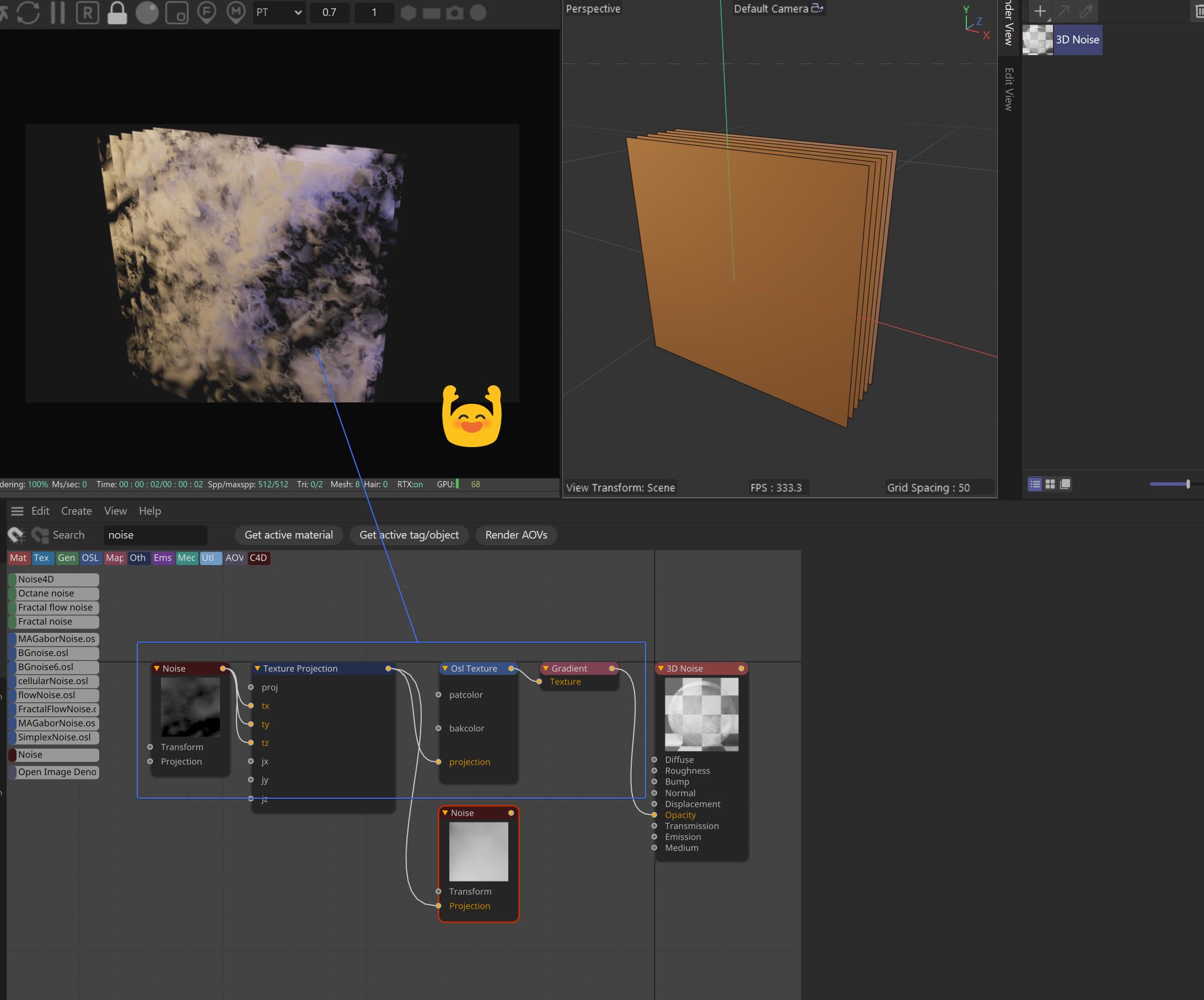The image size is (1204, 1000).
Task: Collapse the Texture Projection node triangle
Action: coord(257,669)
